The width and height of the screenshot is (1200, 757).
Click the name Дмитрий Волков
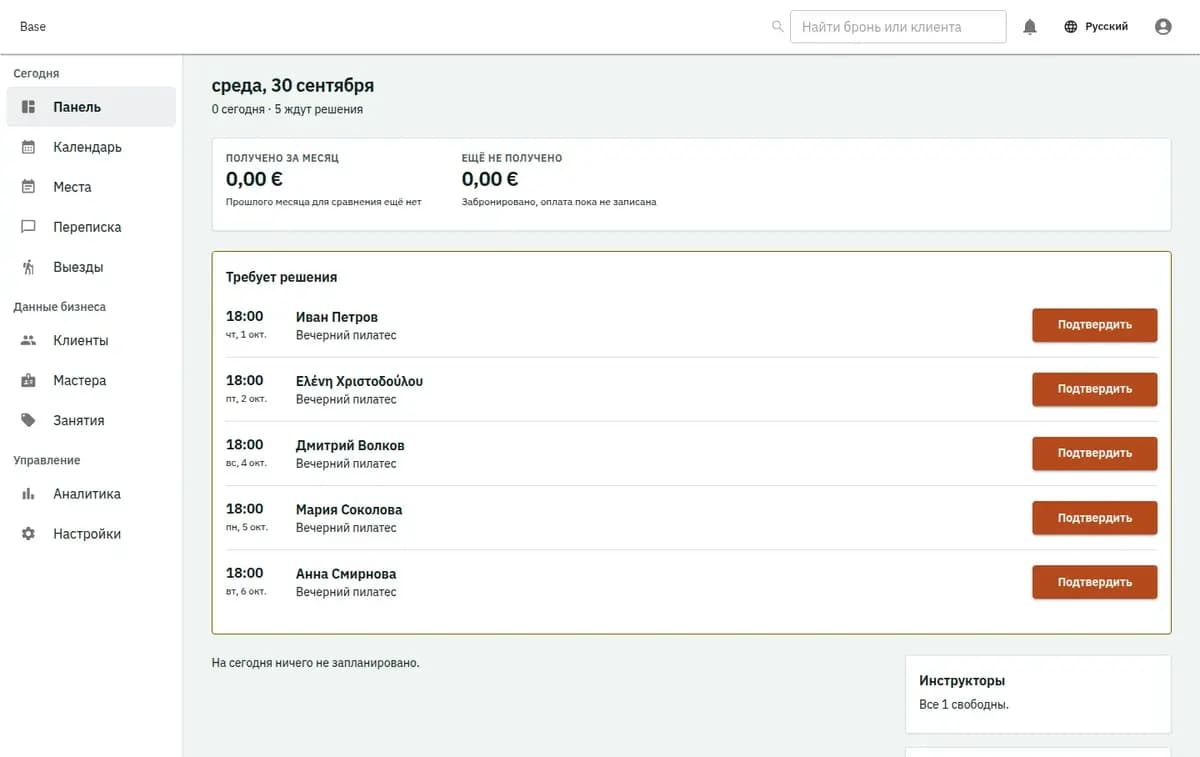[350, 445]
